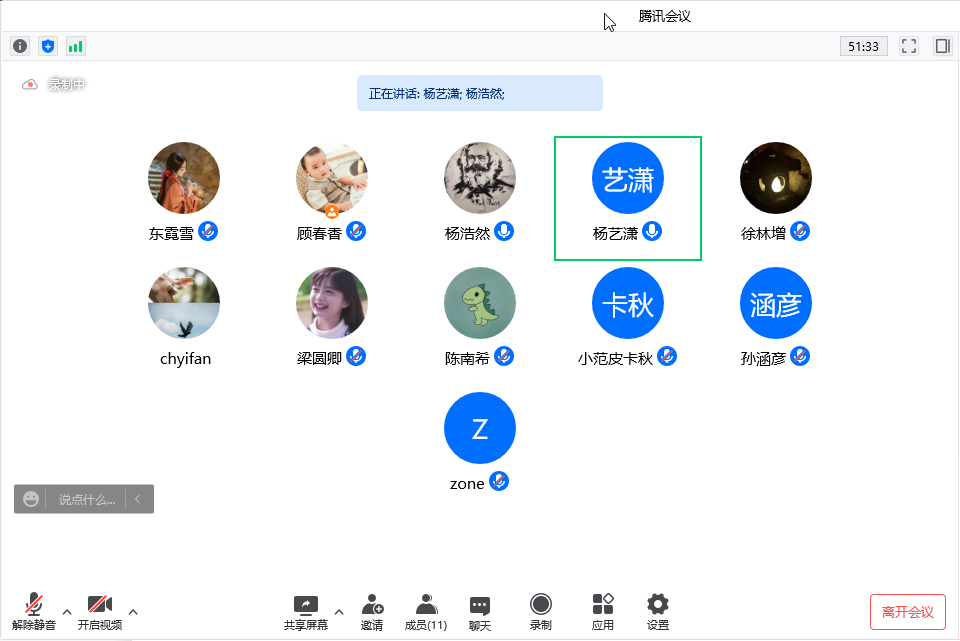Image resolution: width=960 pixels, height=641 pixels.
Task: Open the chat (聊天) panel
Action: (x=480, y=611)
